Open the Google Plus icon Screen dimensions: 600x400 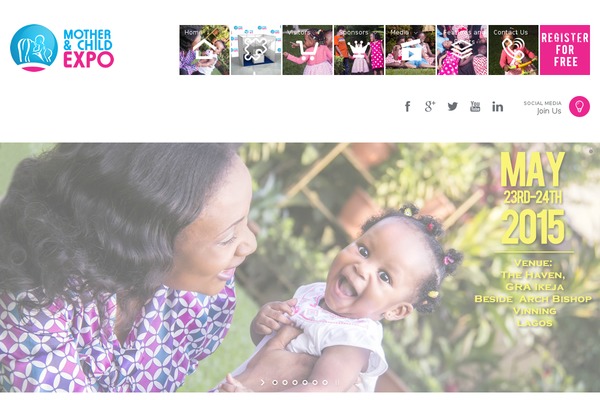click(430, 106)
